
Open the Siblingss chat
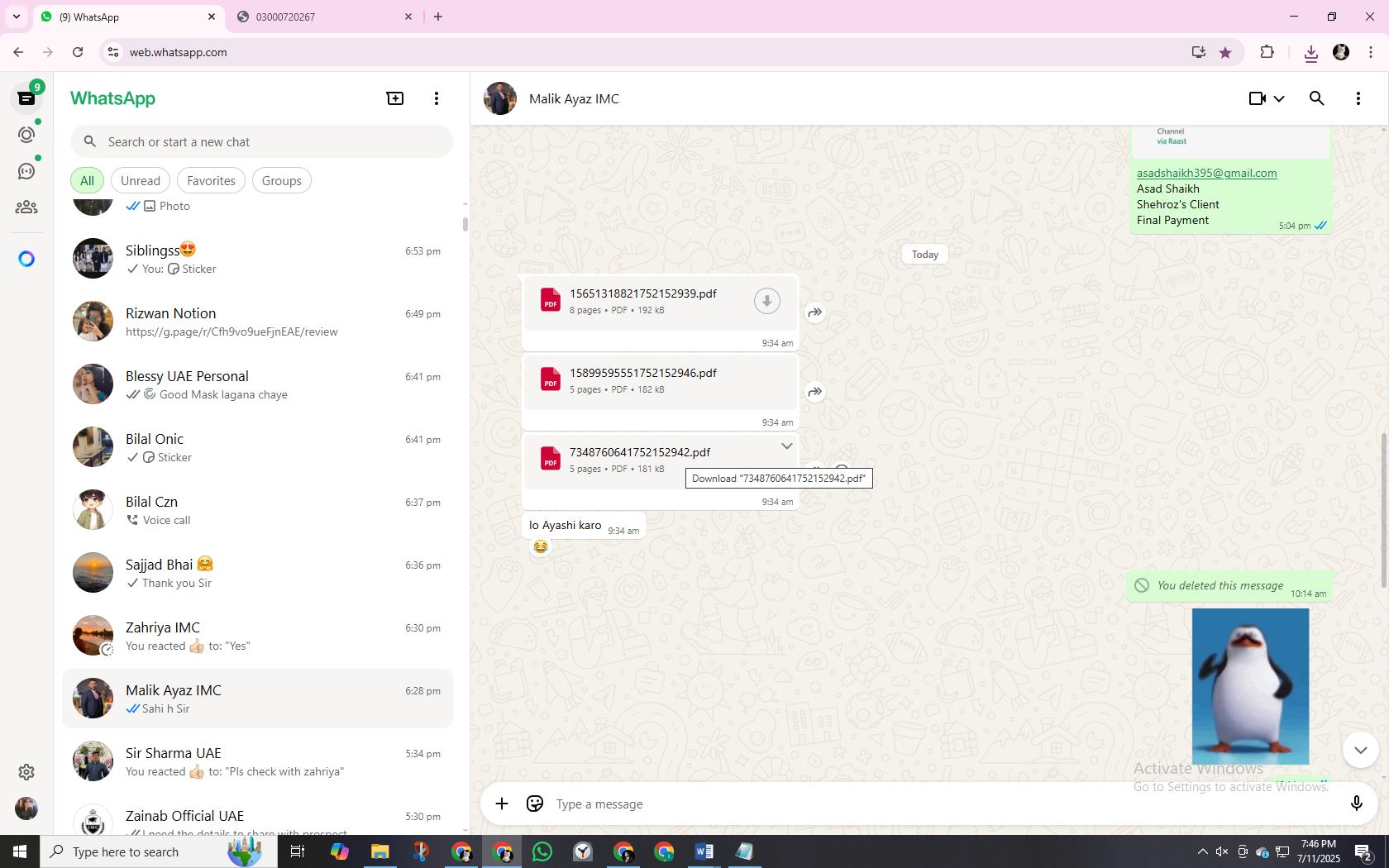(x=257, y=259)
